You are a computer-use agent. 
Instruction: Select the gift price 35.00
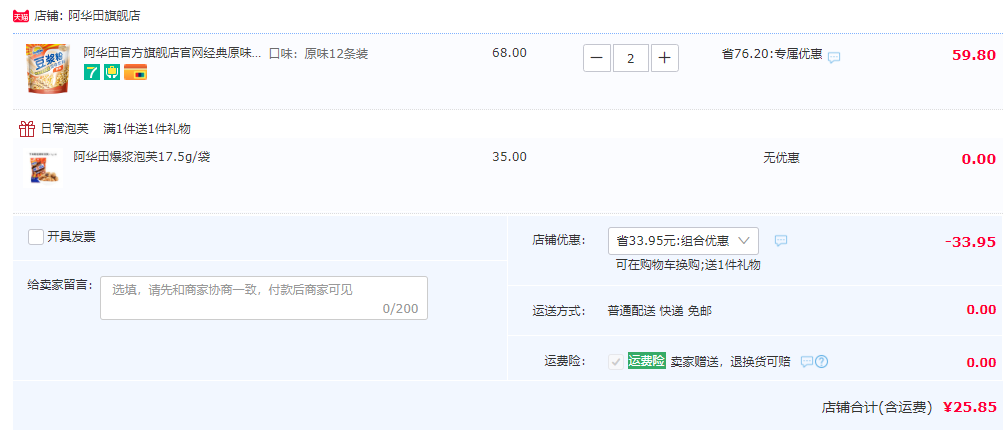[510, 157]
